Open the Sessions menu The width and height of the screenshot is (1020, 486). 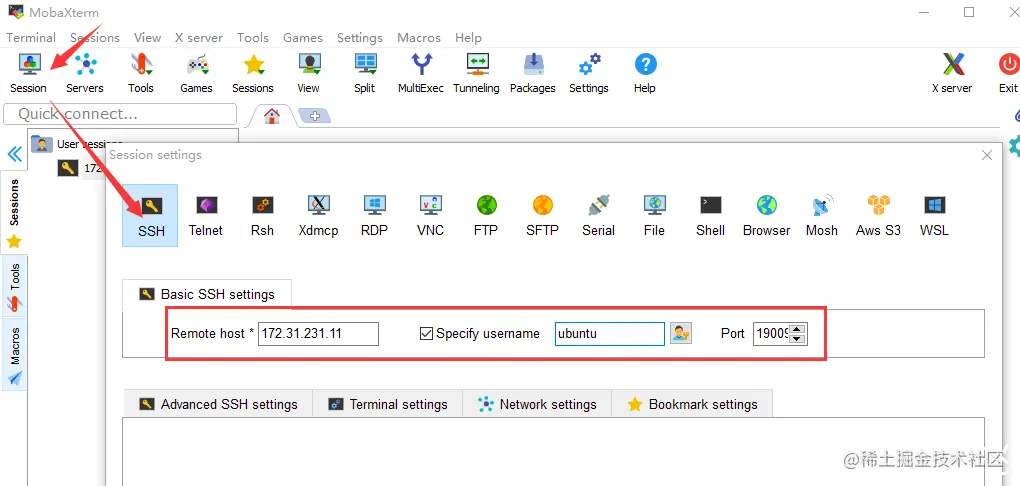pyautogui.click(x=95, y=38)
